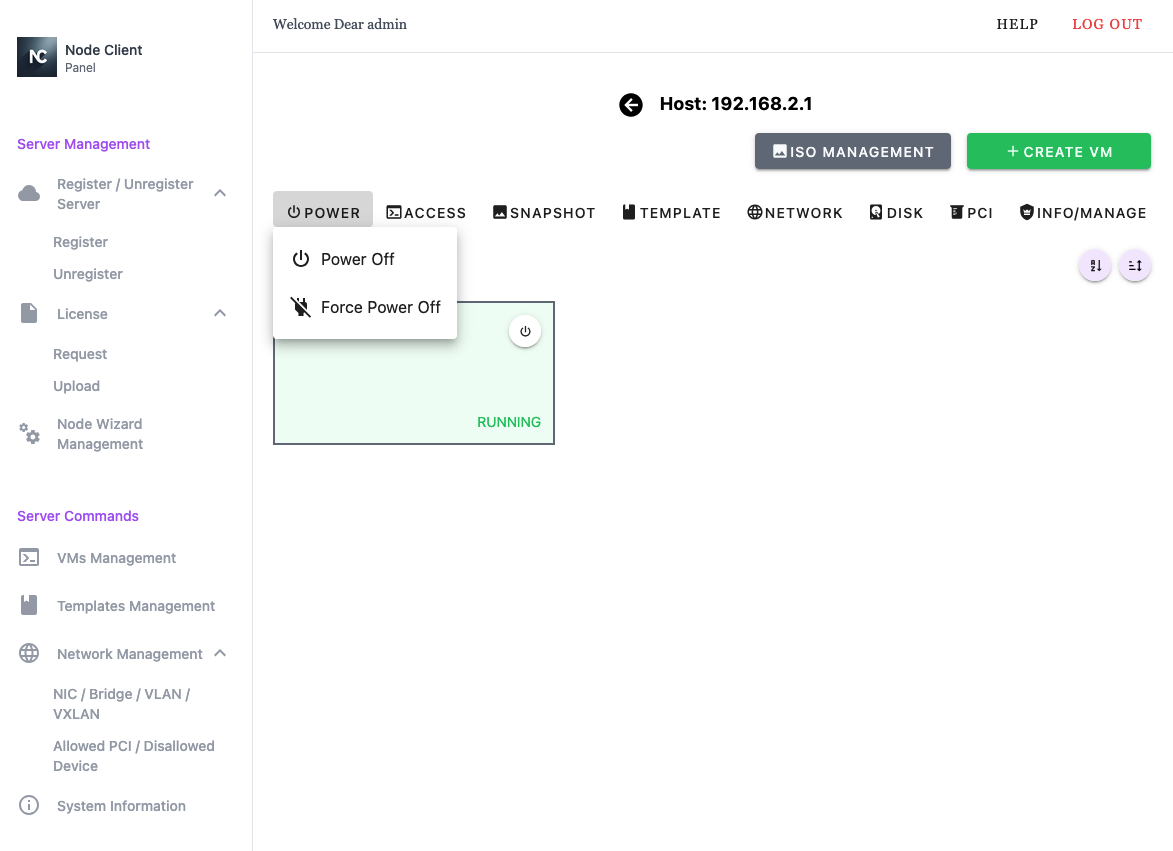Open the Network toolbar menu

click(795, 213)
